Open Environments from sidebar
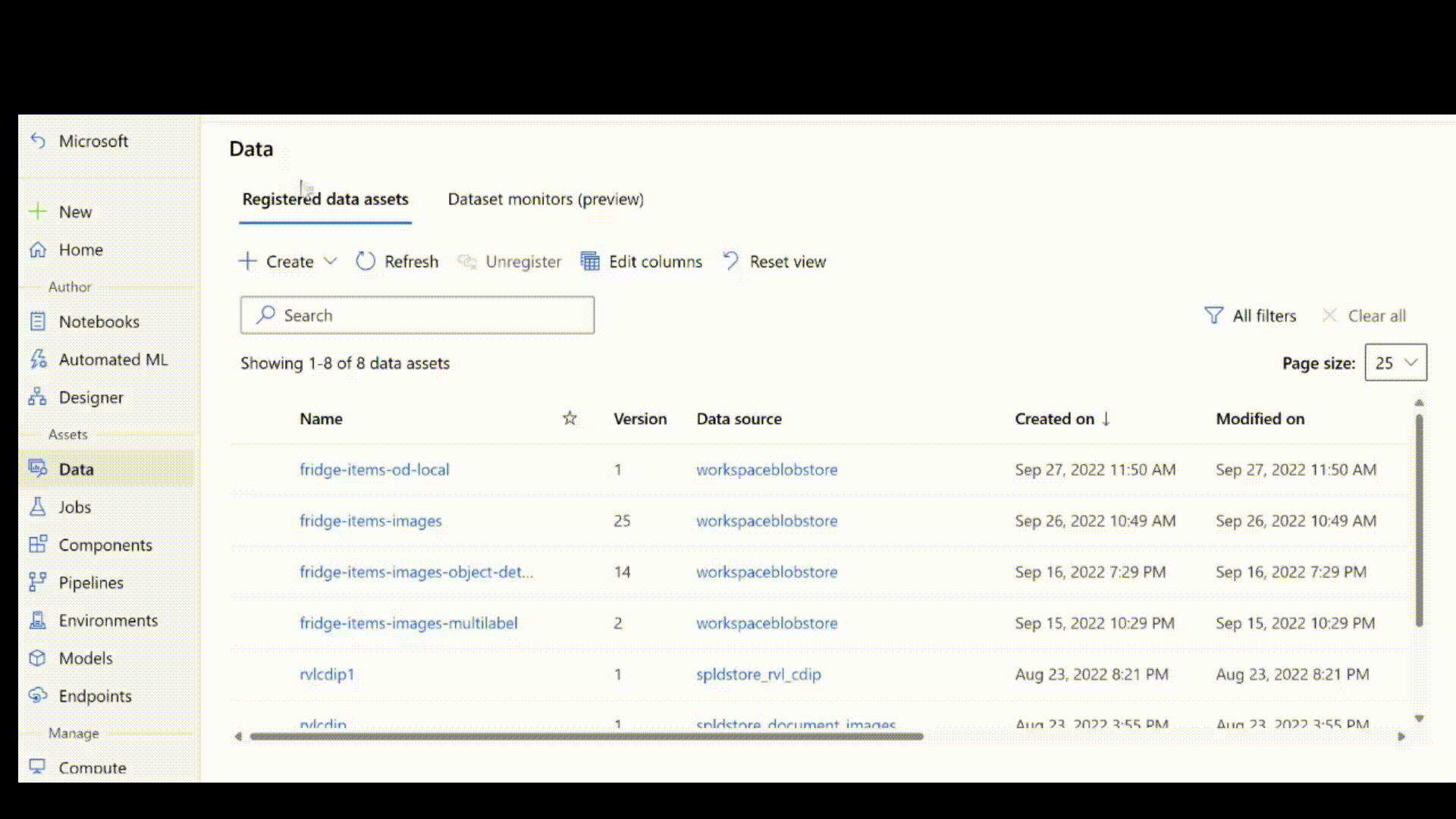Image resolution: width=1456 pixels, height=819 pixels. pos(108,619)
